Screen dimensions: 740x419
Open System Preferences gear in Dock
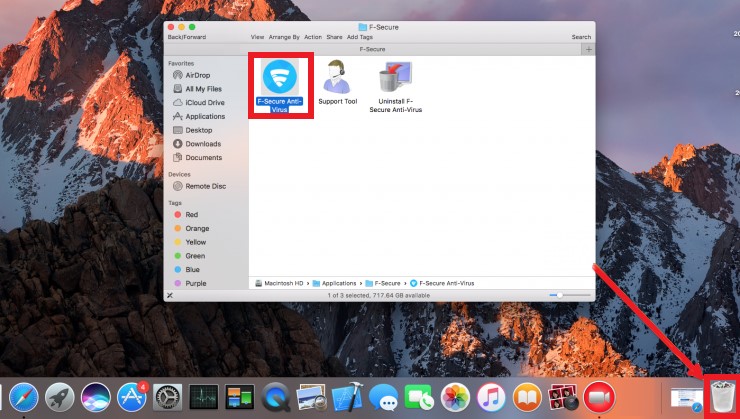[x=168, y=397]
